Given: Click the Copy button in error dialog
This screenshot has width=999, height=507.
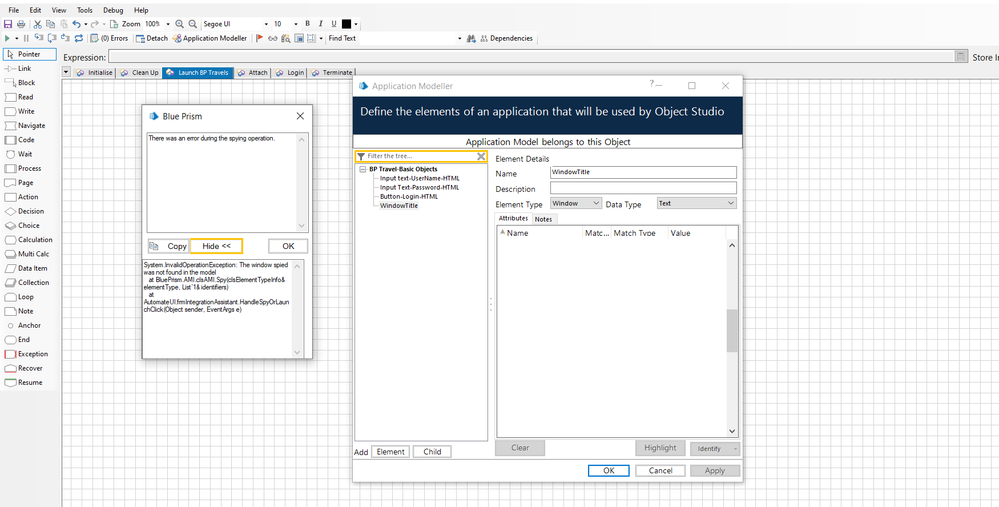Looking at the screenshot, I should pos(168,246).
